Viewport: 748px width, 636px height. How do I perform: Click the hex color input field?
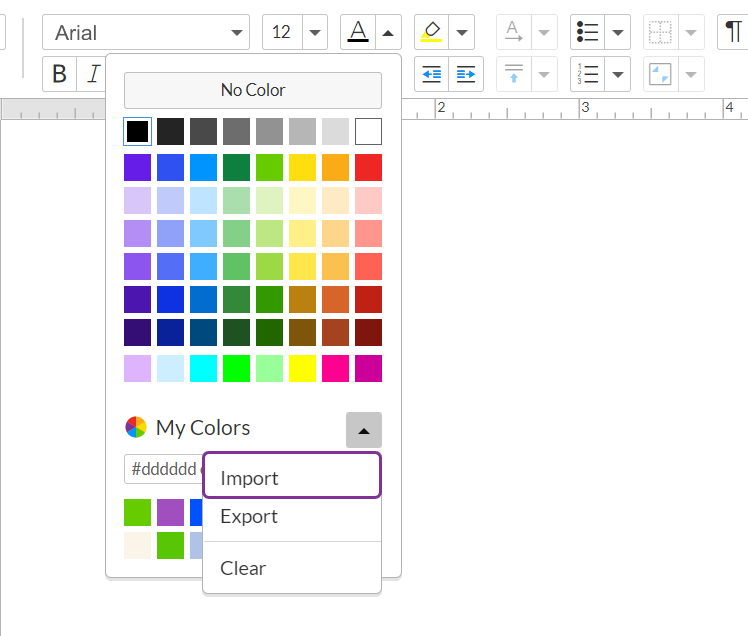click(164, 469)
